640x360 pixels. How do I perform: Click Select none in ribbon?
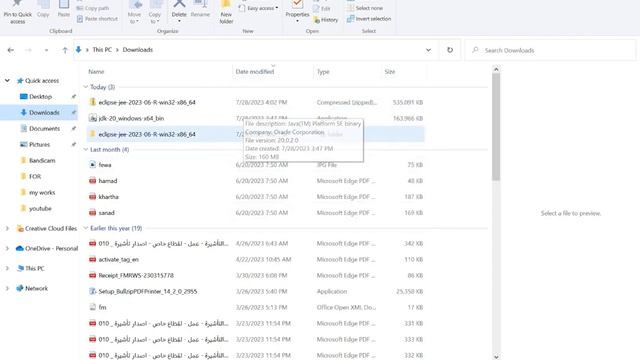(365, 8)
